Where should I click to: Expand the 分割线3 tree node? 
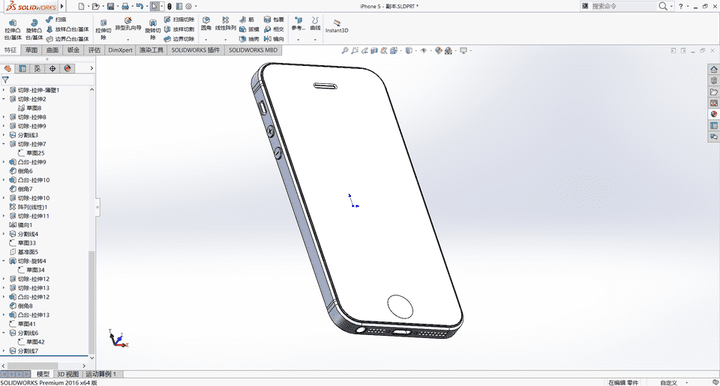(x=4, y=135)
